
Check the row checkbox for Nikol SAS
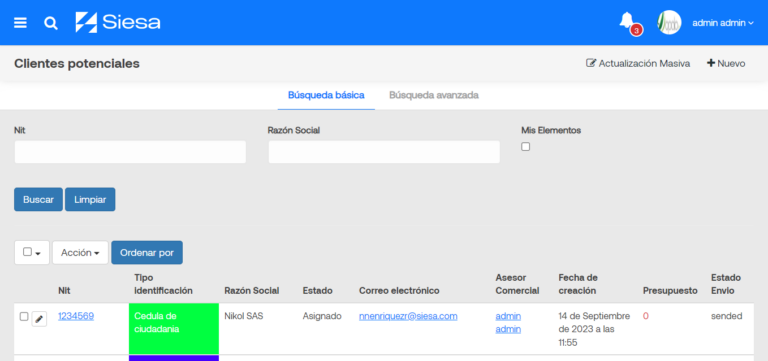(24, 316)
